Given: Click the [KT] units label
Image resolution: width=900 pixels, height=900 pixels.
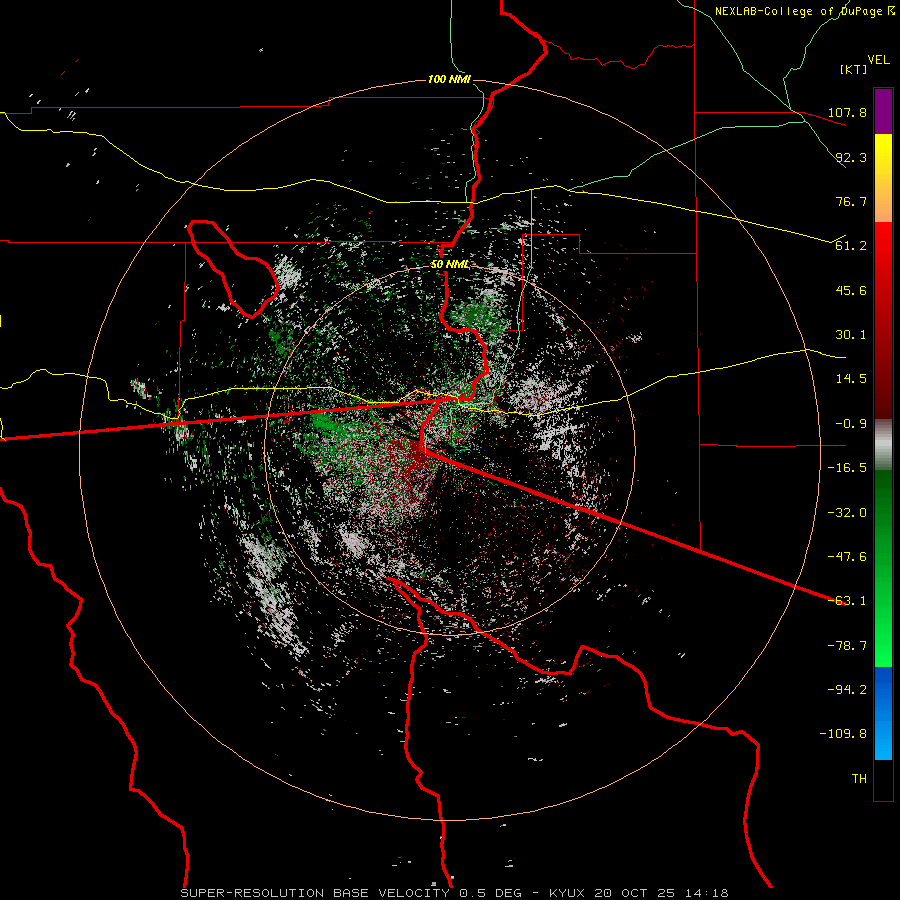Looking at the screenshot, I should pyautogui.click(x=854, y=69).
